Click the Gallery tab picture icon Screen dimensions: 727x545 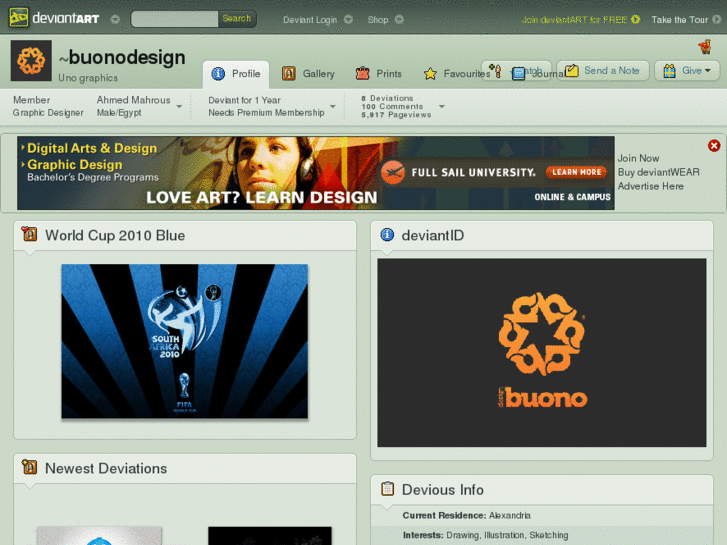[x=288, y=73]
